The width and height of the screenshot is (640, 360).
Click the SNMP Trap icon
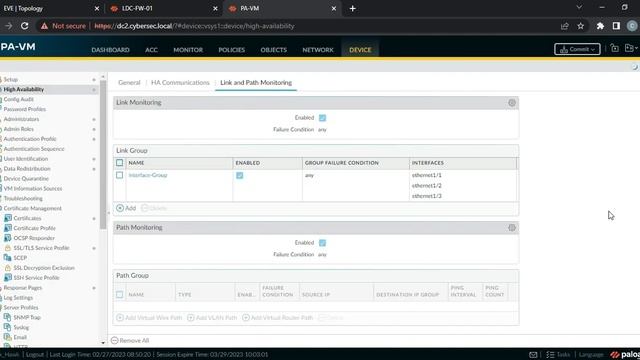tap(8, 317)
